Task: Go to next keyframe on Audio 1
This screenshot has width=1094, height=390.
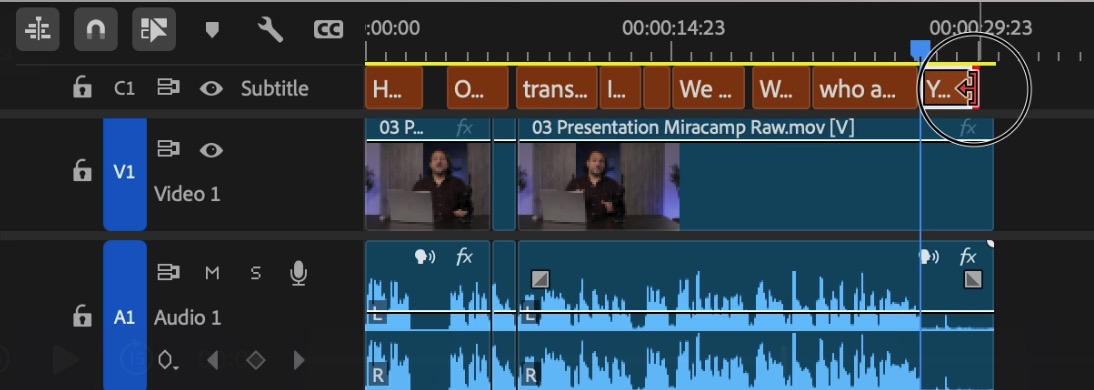Action: [x=299, y=360]
